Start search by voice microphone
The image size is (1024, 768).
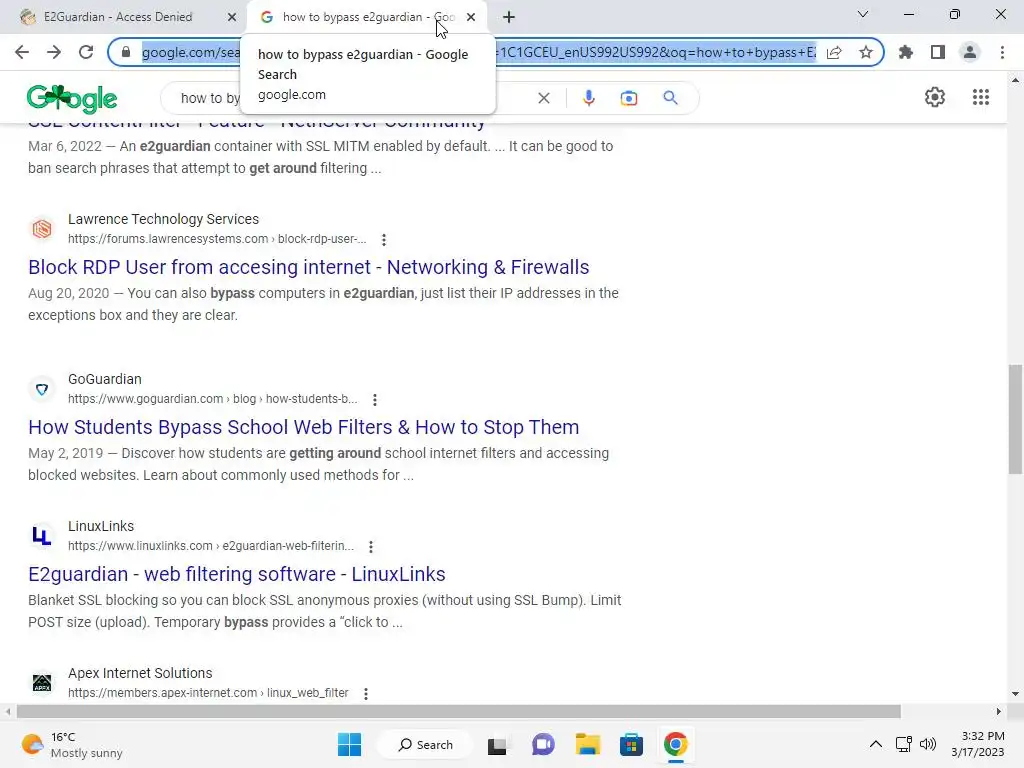pos(588,98)
